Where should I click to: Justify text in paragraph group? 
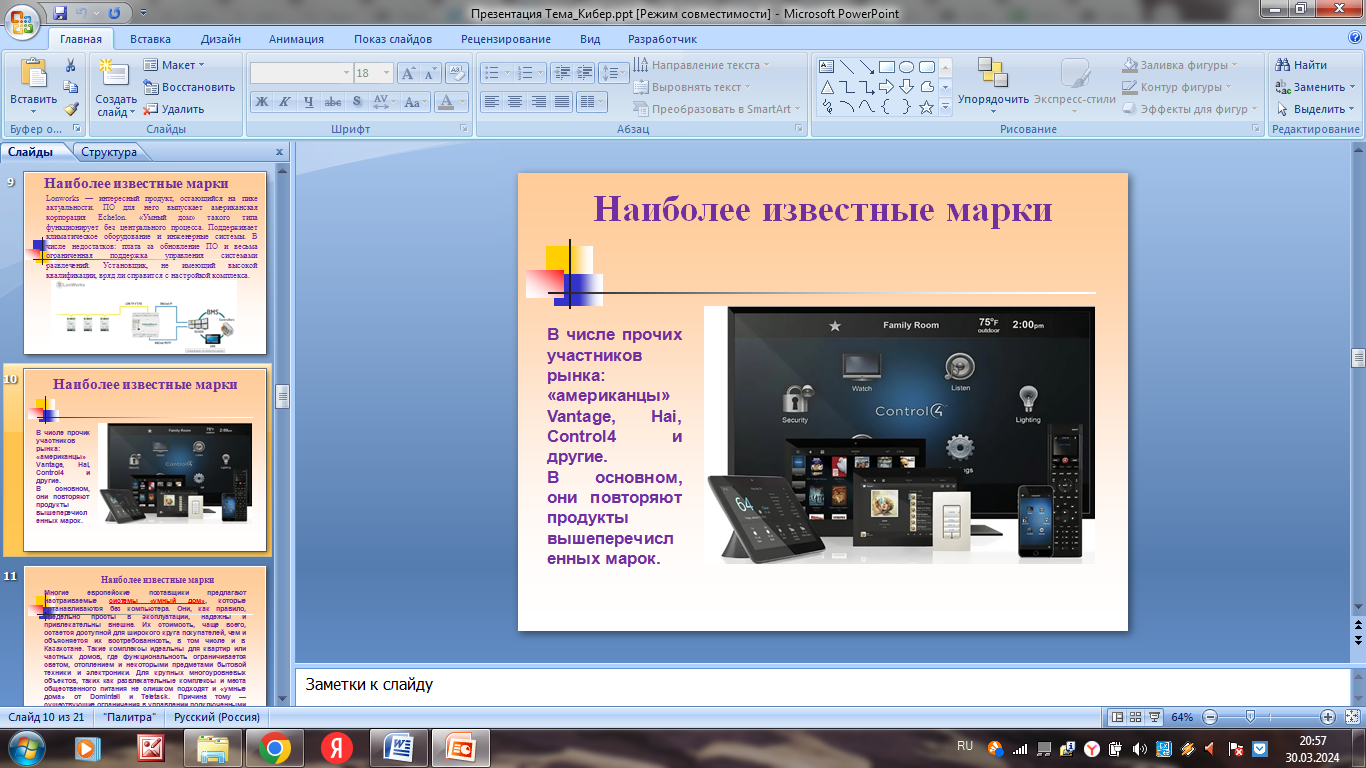(x=562, y=102)
